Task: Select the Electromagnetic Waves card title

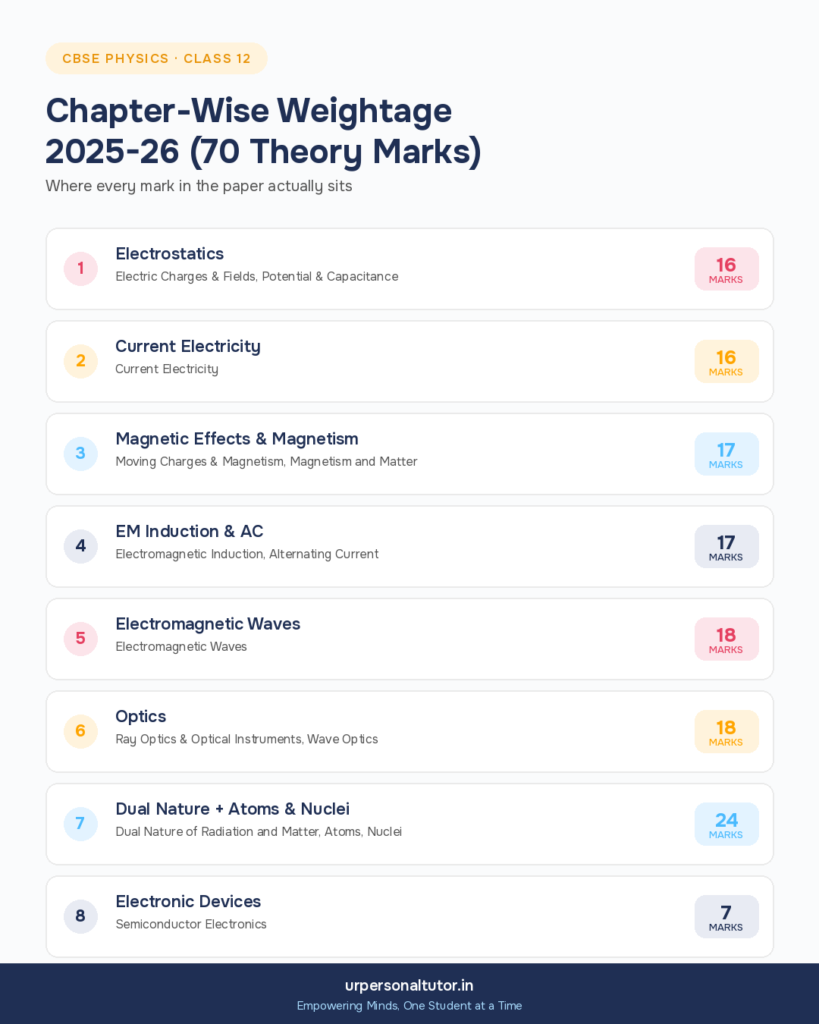Action: click(x=208, y=624)
